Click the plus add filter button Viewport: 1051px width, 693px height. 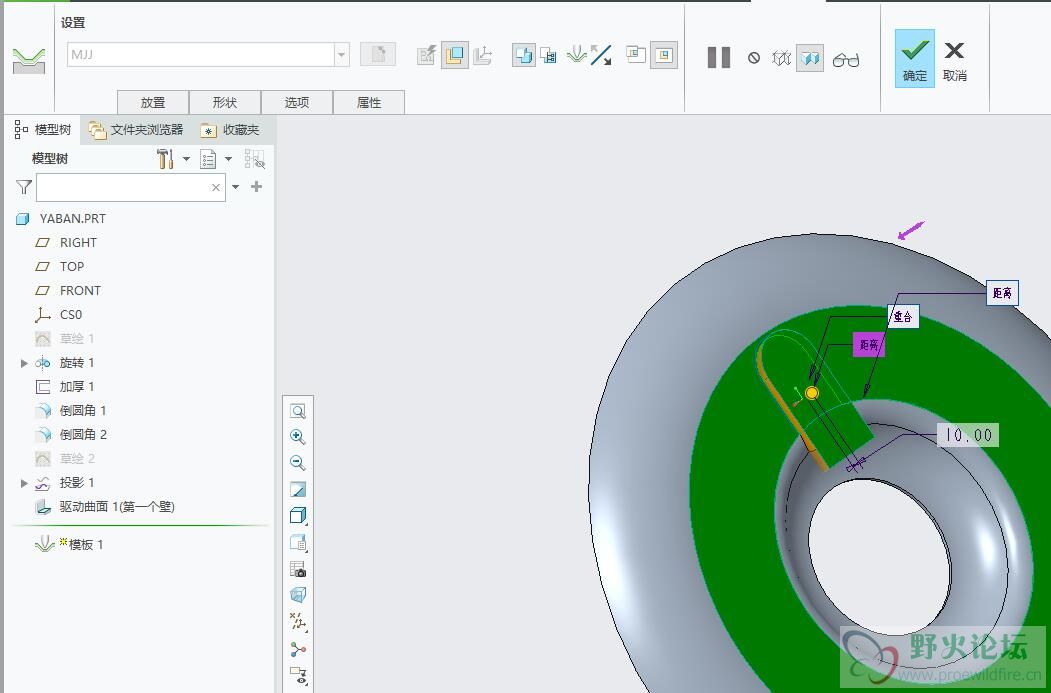[x=256, y=186]
